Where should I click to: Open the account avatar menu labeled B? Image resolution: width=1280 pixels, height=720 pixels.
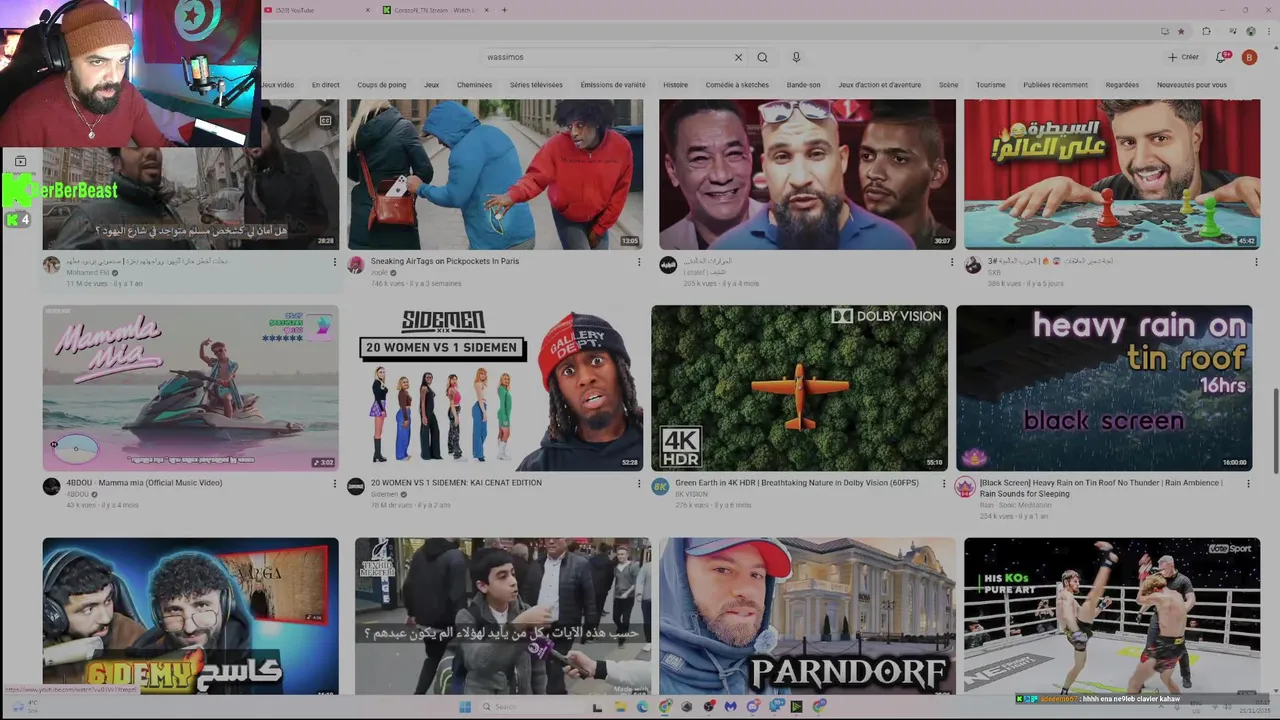[x=1249, y=57]
